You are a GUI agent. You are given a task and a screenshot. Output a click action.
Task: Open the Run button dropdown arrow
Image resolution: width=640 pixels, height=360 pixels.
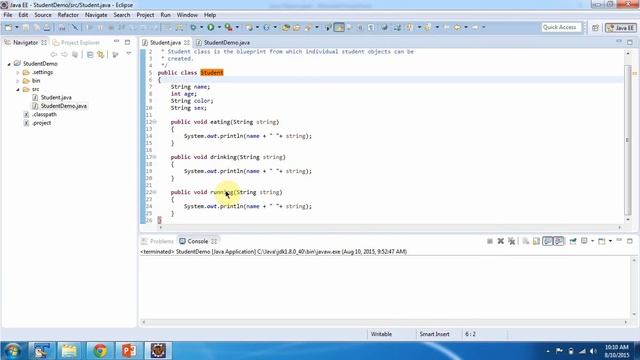[219, 27]
